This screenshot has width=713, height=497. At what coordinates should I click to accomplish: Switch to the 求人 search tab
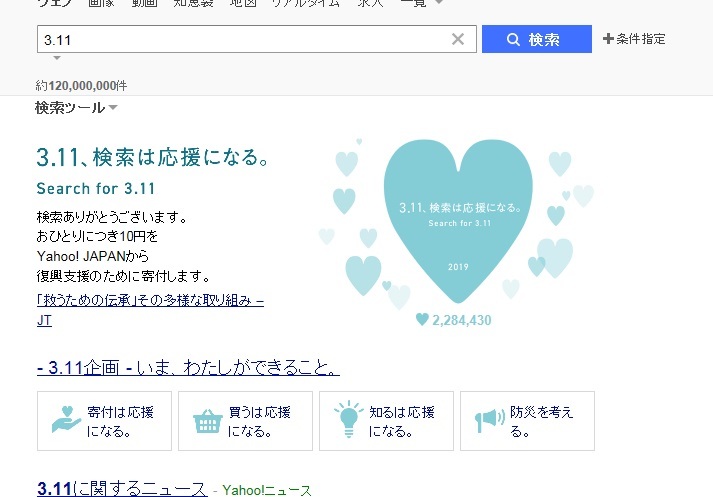pyautogui.click(x=370, y=3)
